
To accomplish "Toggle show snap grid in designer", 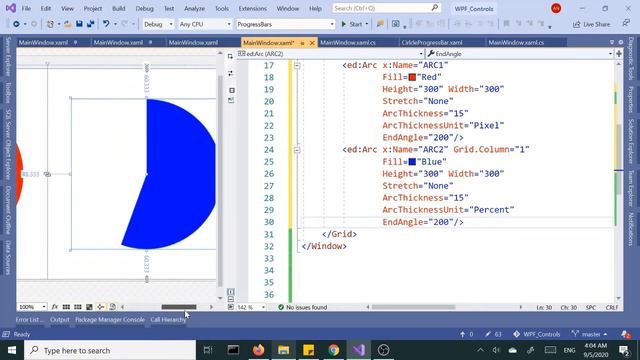I will [x=66, y=307].
